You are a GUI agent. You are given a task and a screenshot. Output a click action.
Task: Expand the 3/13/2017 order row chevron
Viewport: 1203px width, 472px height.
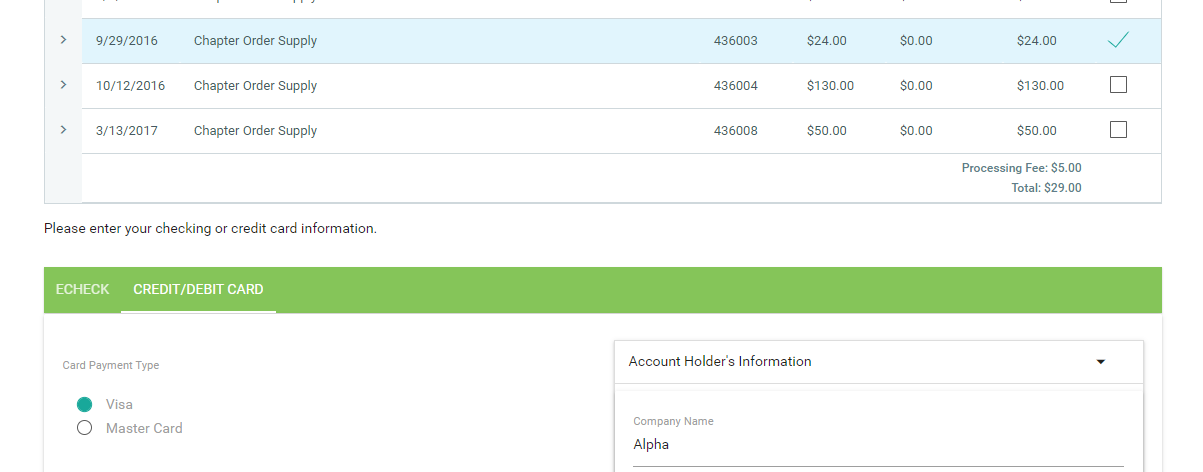(63, 130)
